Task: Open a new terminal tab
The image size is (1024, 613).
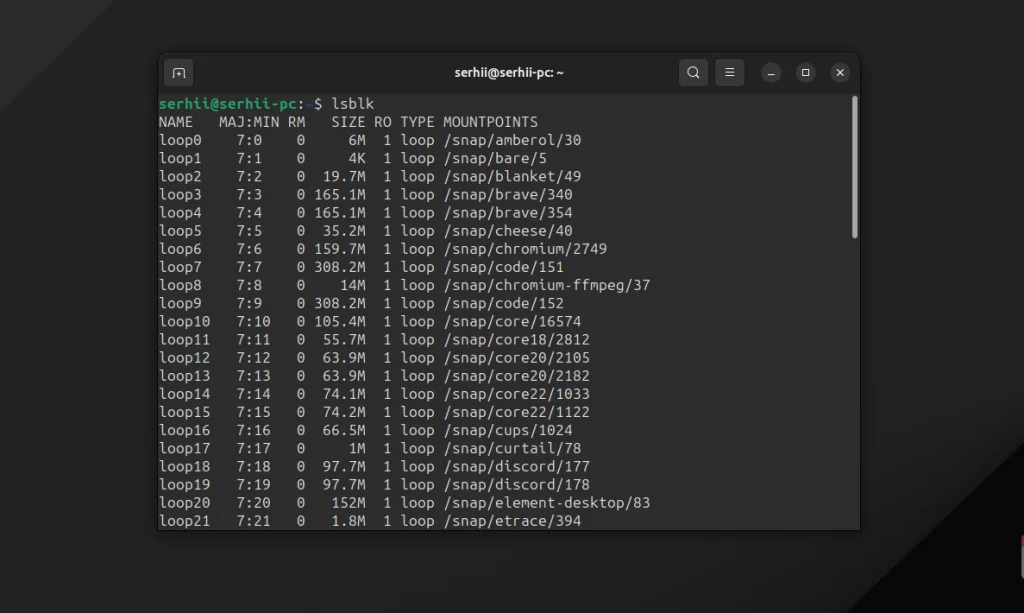Action: (x=178, y=73)
